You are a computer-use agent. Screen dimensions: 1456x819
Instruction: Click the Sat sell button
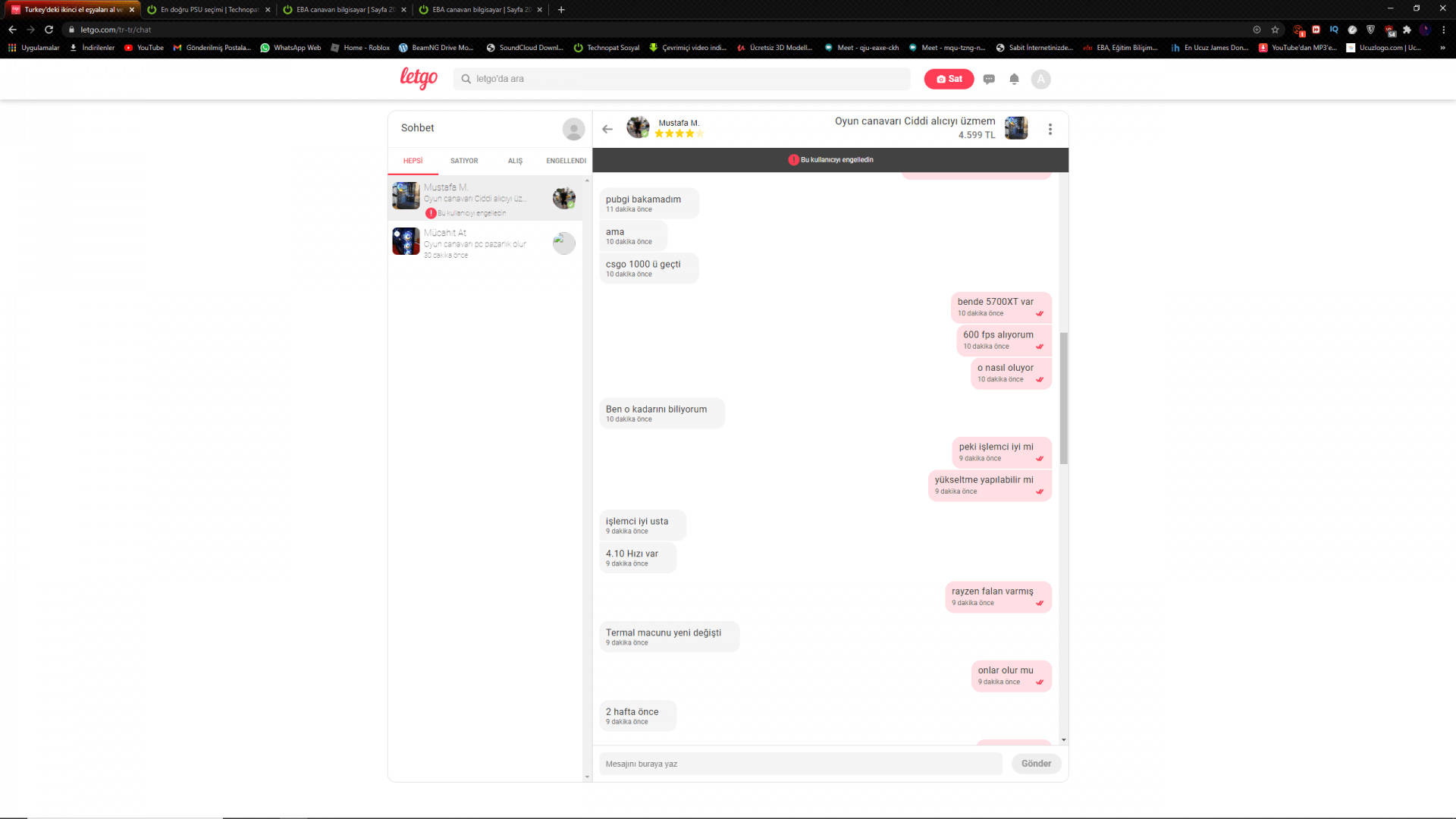(949, 79)
